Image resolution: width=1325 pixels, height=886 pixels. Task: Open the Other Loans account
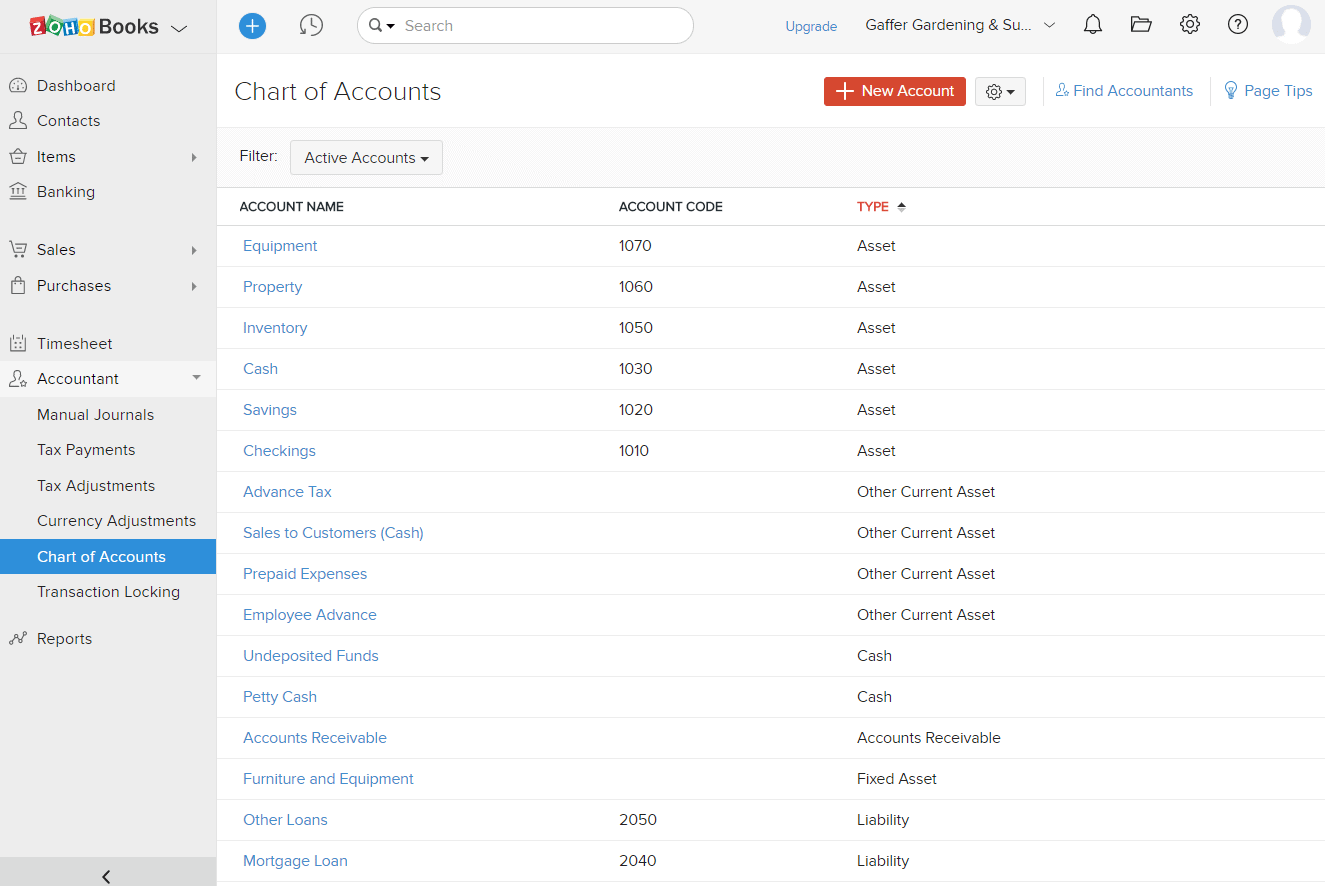[x=285, y=820]
